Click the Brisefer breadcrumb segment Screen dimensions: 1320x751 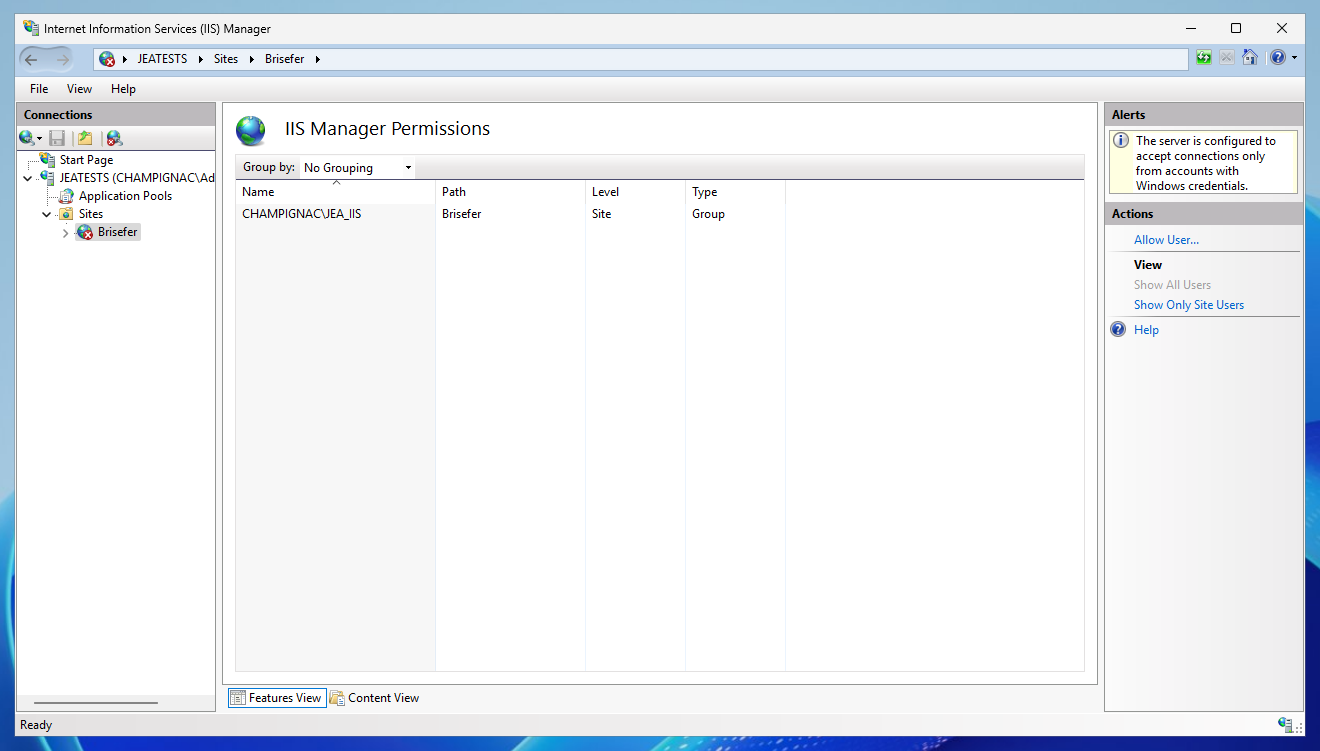tap(285, 59)
